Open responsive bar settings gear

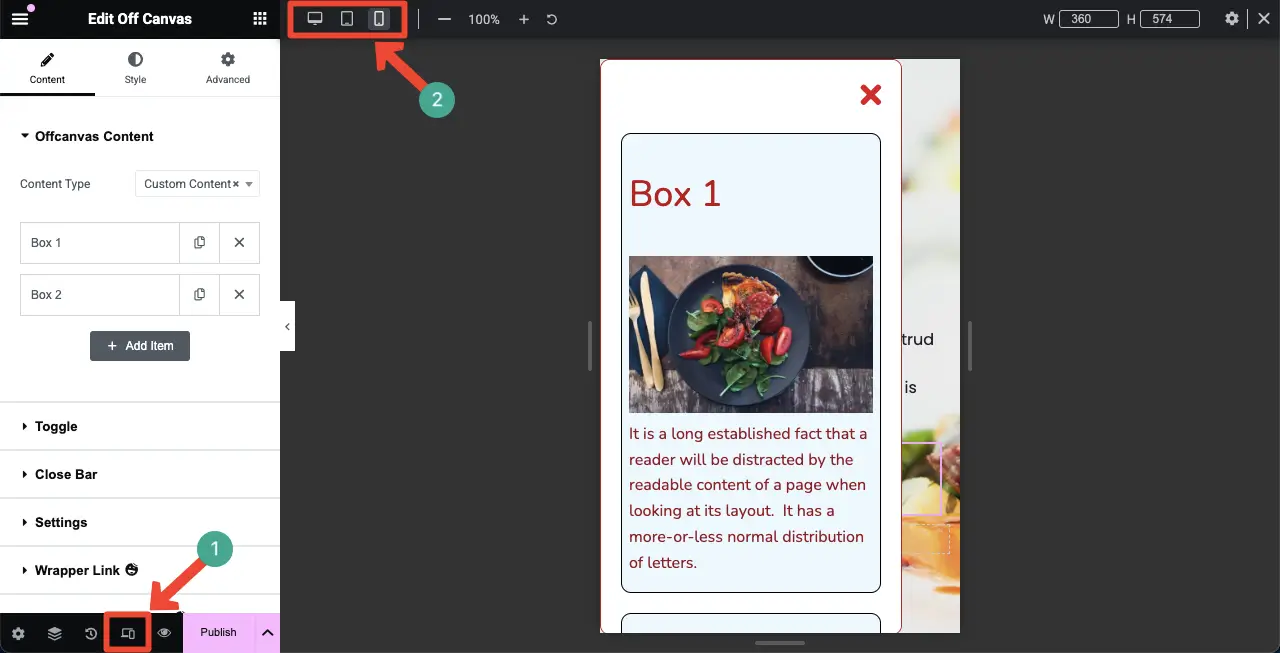point(1232,19)
